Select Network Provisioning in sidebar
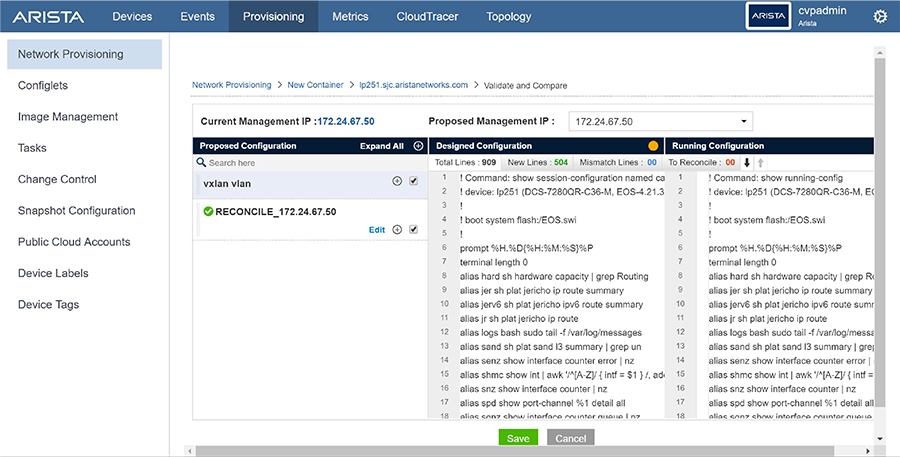 [84, 54]
